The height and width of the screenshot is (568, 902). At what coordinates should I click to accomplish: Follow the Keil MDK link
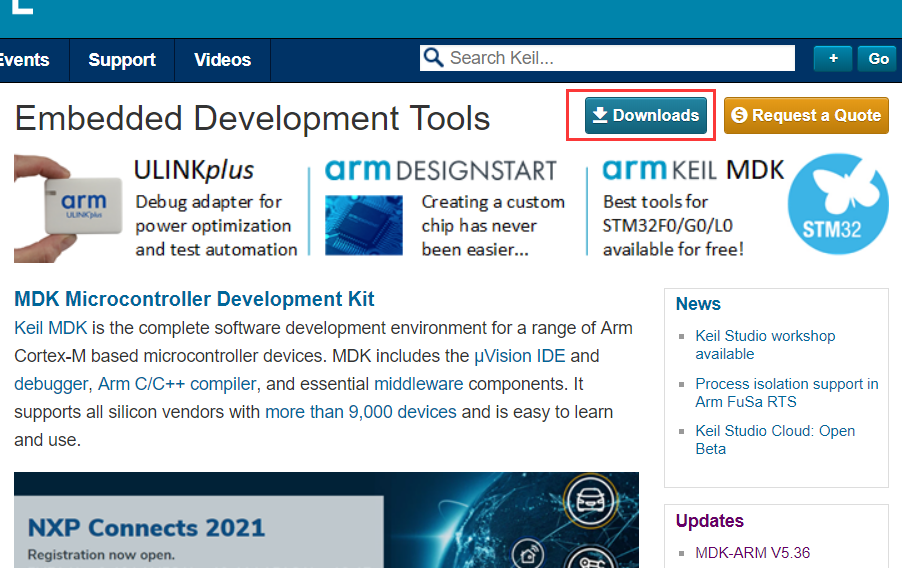pos(51,328)
